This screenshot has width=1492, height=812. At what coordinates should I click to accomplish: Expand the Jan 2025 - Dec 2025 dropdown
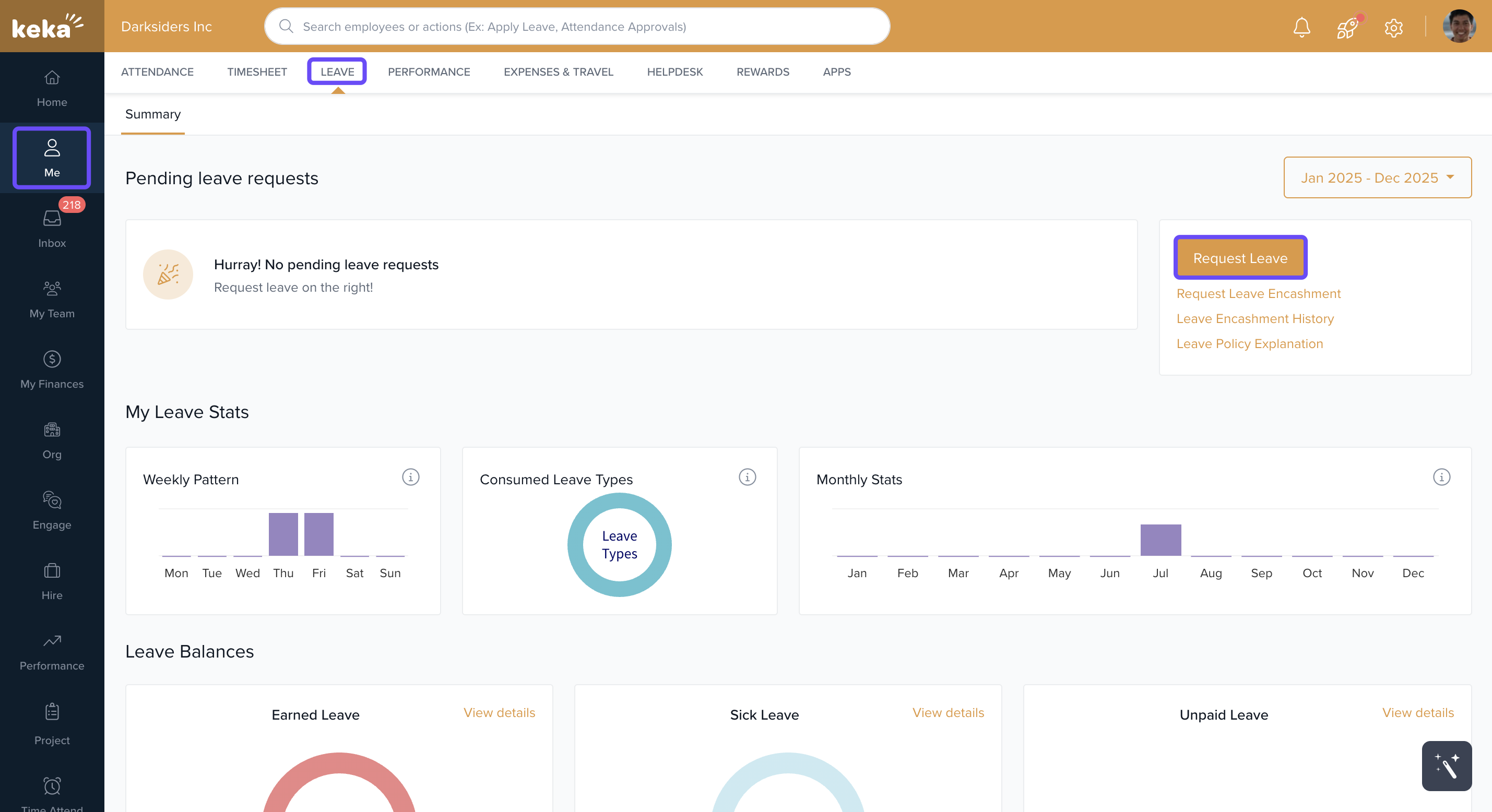(1377, 178)
